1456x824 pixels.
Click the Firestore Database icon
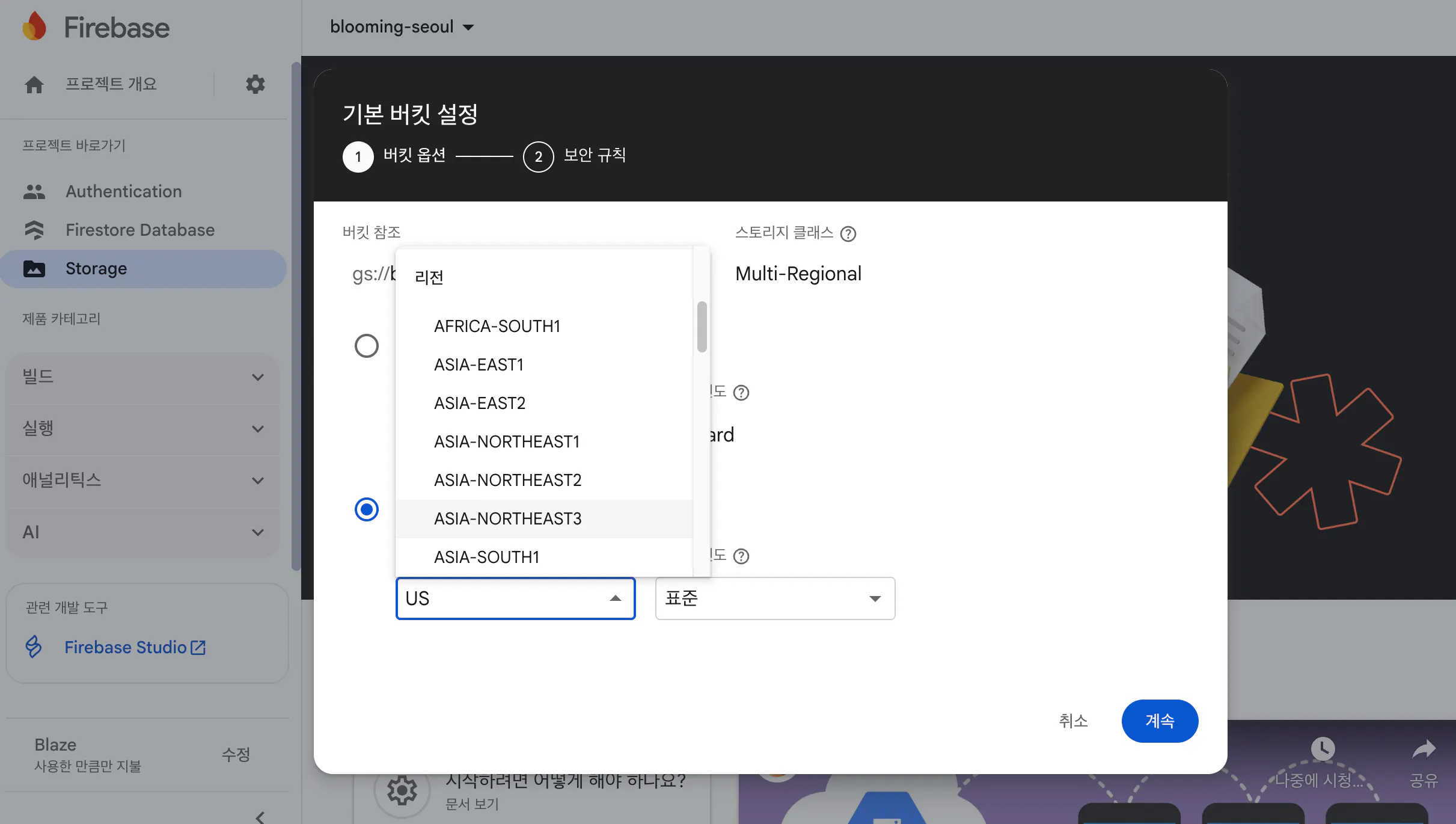[34, 230]
